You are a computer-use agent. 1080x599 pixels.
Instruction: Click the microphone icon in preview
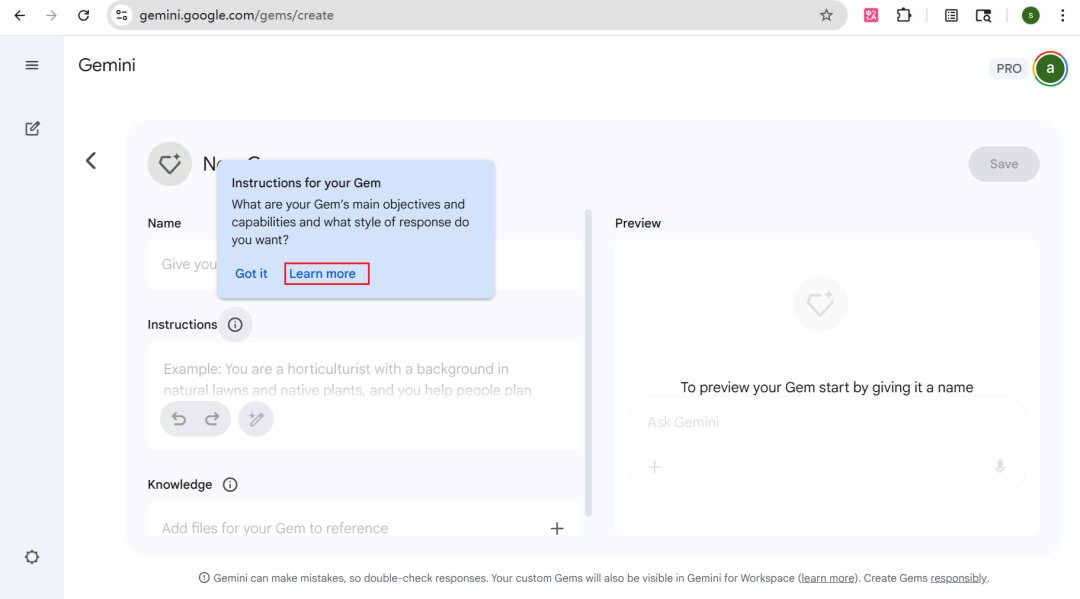point(999,467)
